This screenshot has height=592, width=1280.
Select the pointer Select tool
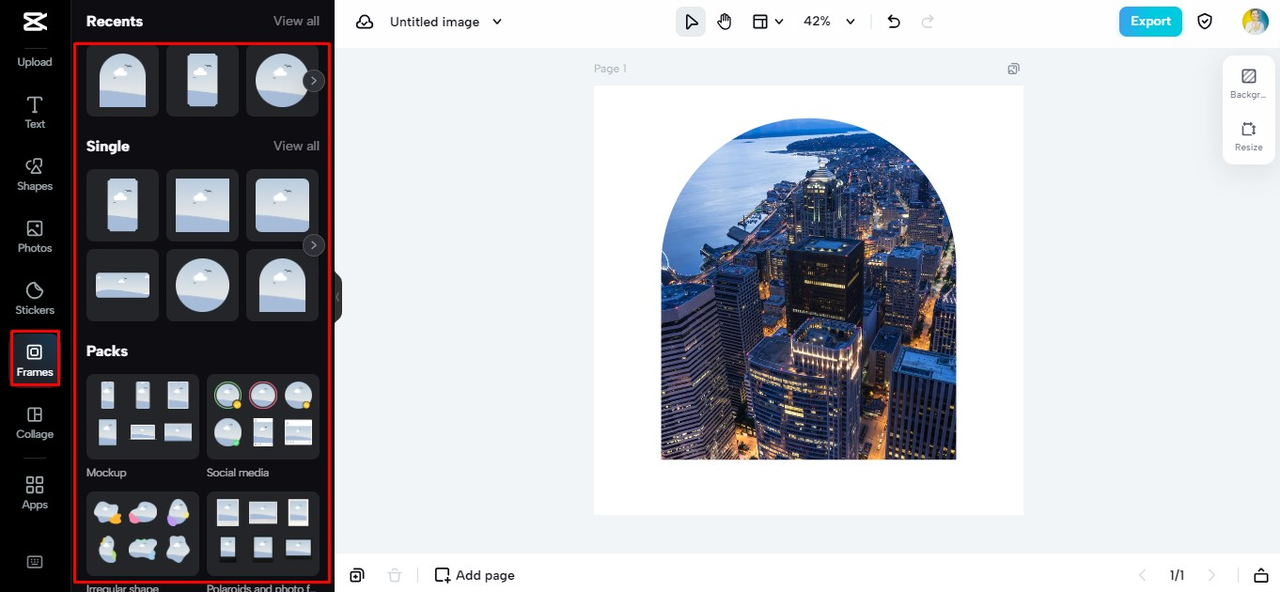(x=691, y=21)
